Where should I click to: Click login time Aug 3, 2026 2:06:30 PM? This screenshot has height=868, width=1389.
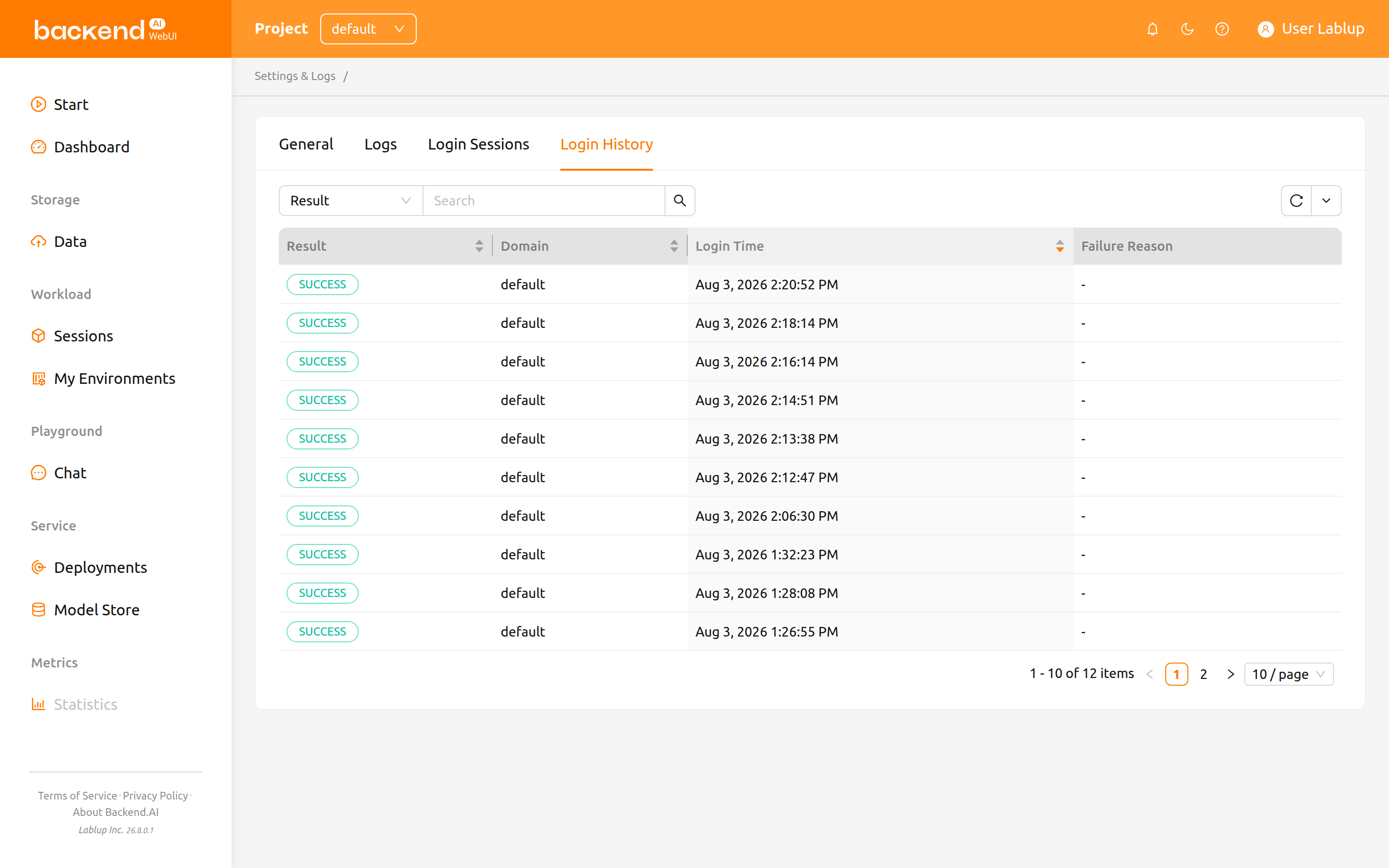(x=767, y=516)
